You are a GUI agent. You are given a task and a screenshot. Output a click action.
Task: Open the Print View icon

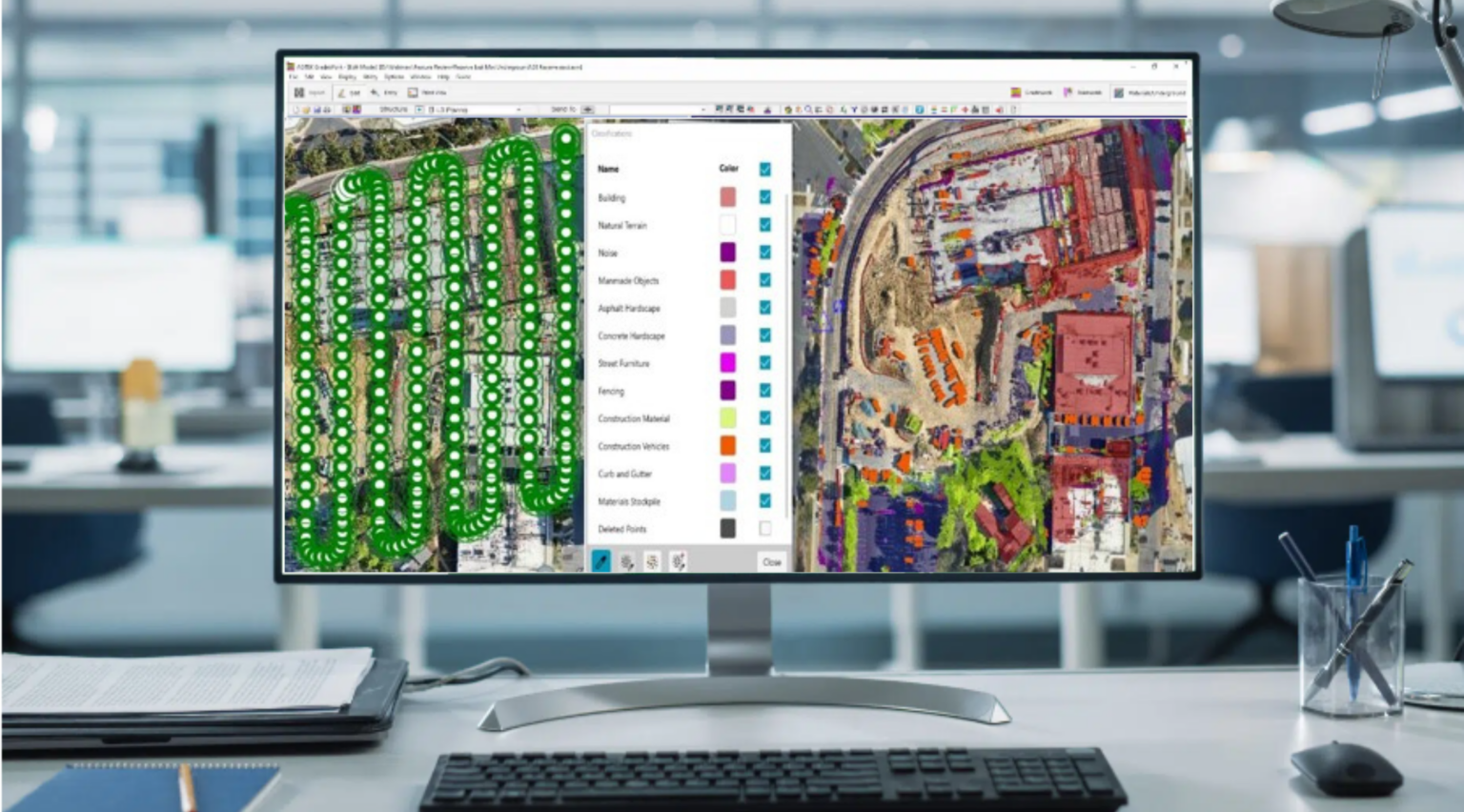pos(413,92)
